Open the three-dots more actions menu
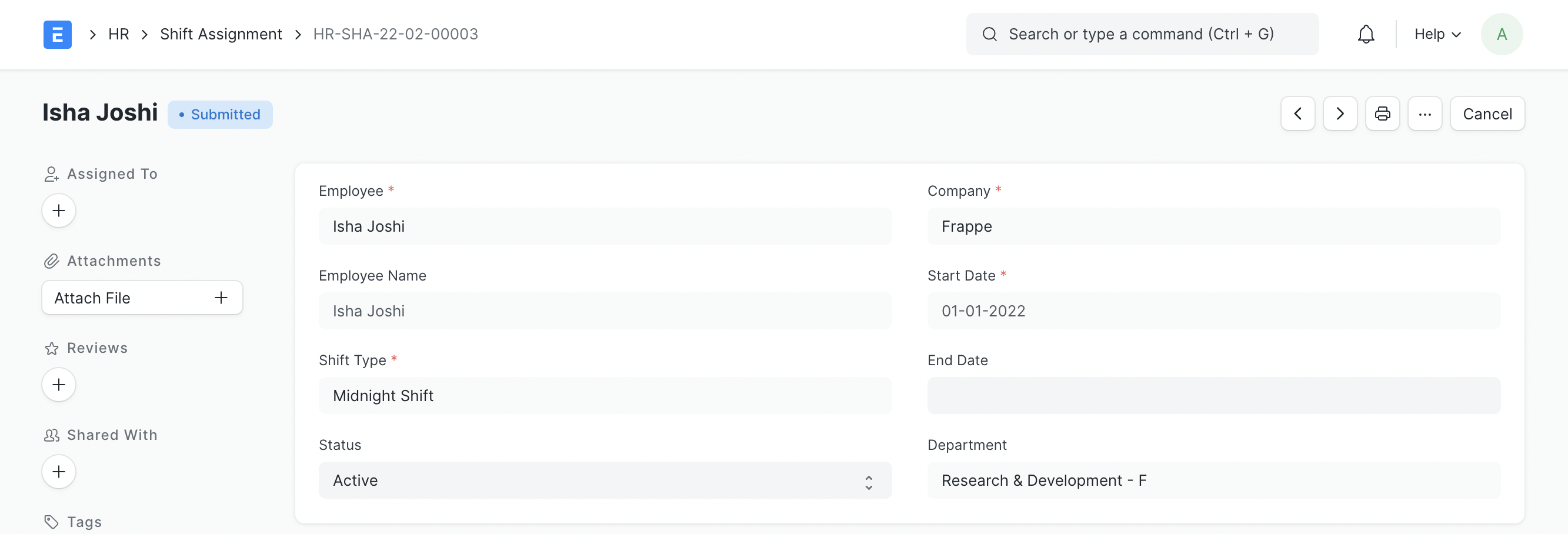1568x534 pixels. tap(1424, 114)
